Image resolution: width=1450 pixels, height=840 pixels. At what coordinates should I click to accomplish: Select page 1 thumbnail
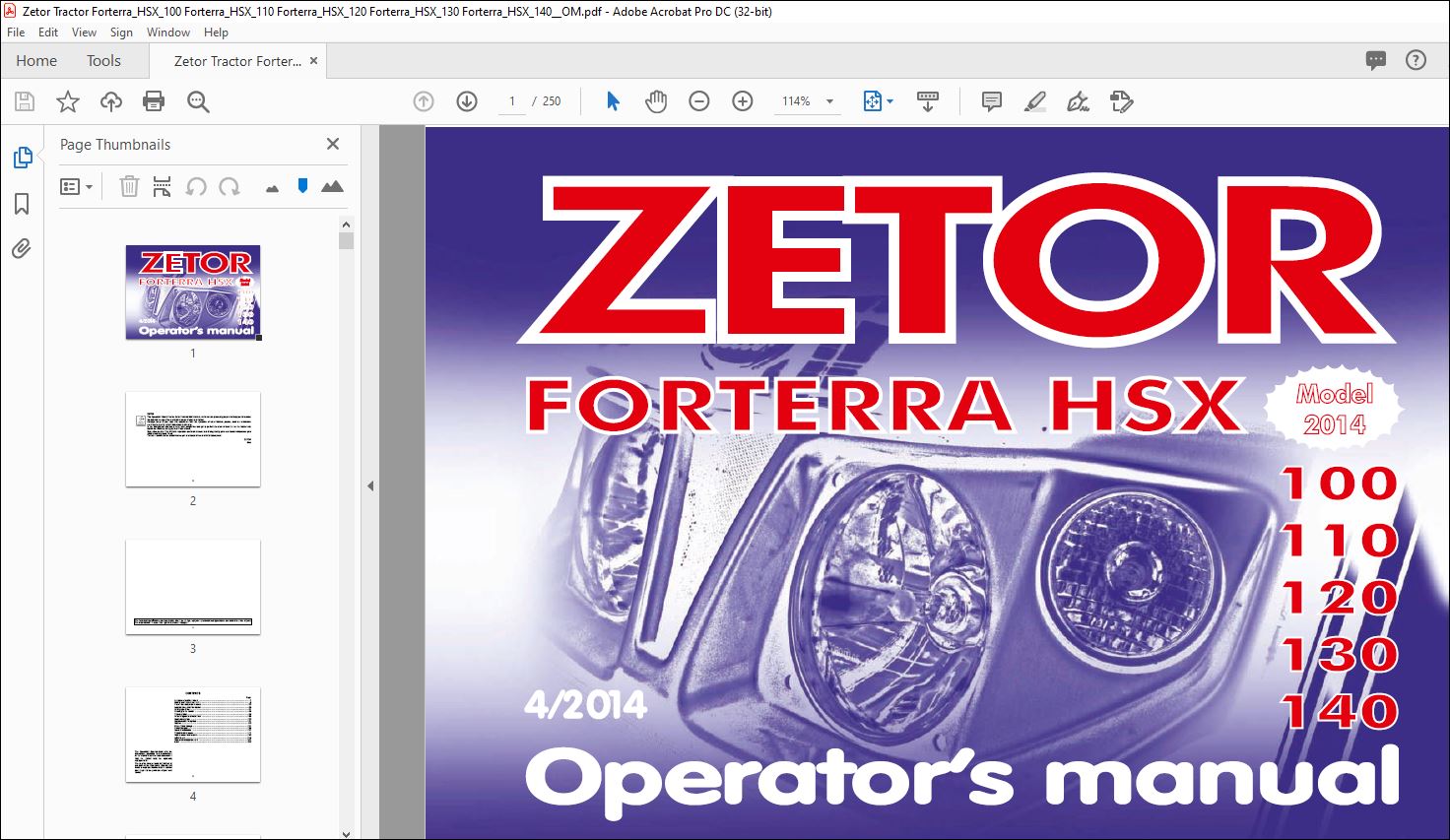click(x=193, y=292)
